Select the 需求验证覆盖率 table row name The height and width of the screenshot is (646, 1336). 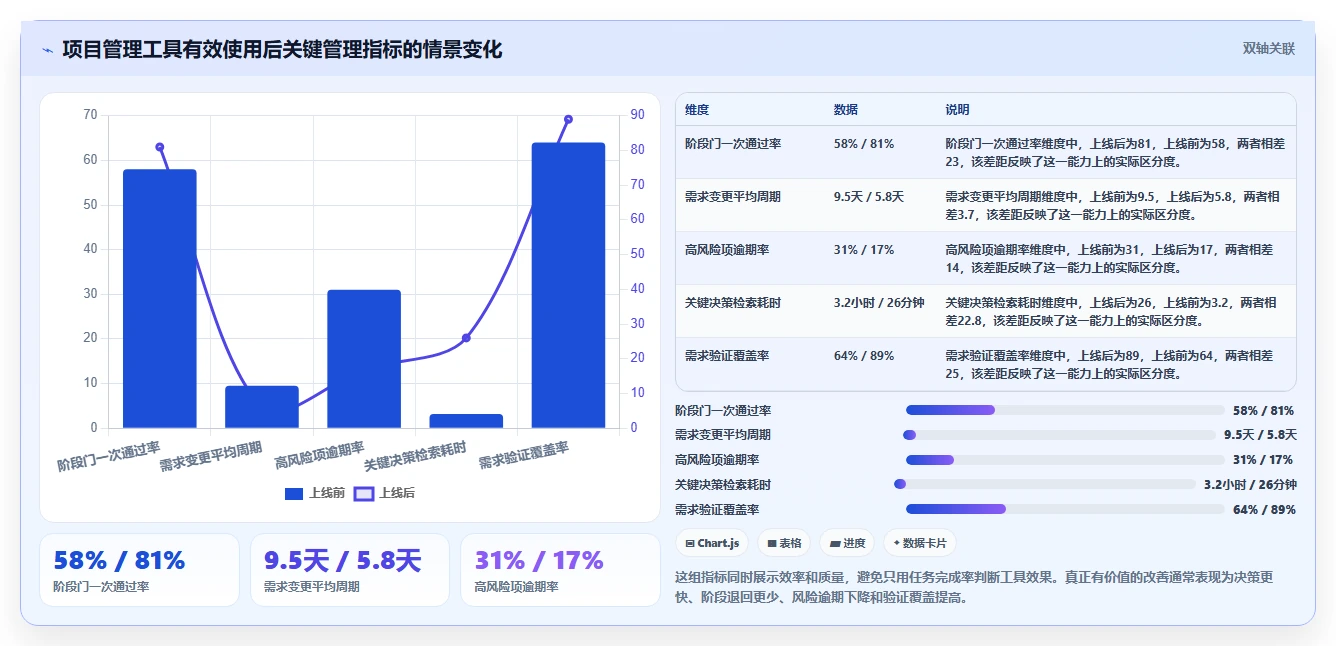(x=727, y=355)
